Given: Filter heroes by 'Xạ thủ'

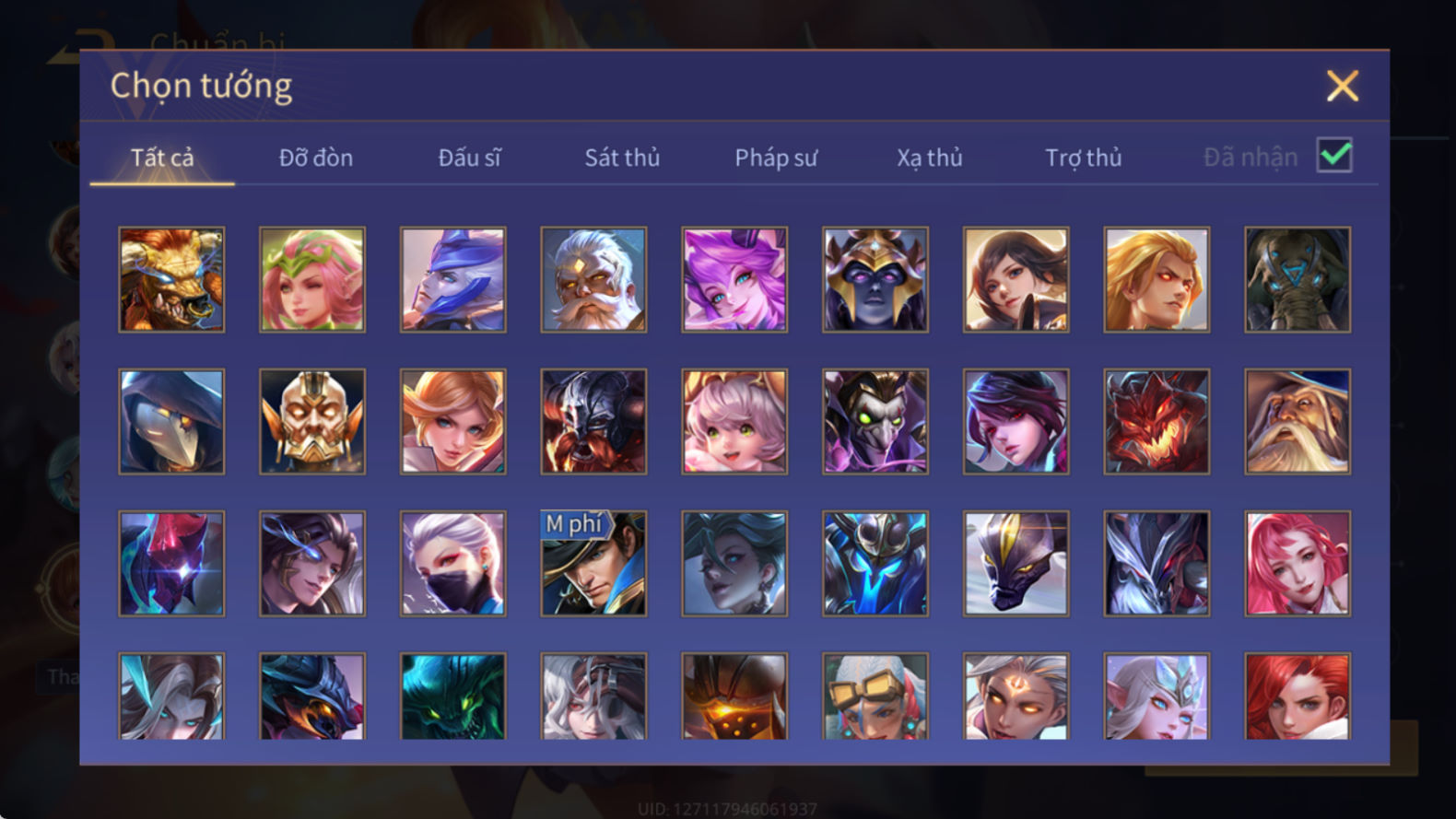Looking at the screenshot, I should 930,158.
